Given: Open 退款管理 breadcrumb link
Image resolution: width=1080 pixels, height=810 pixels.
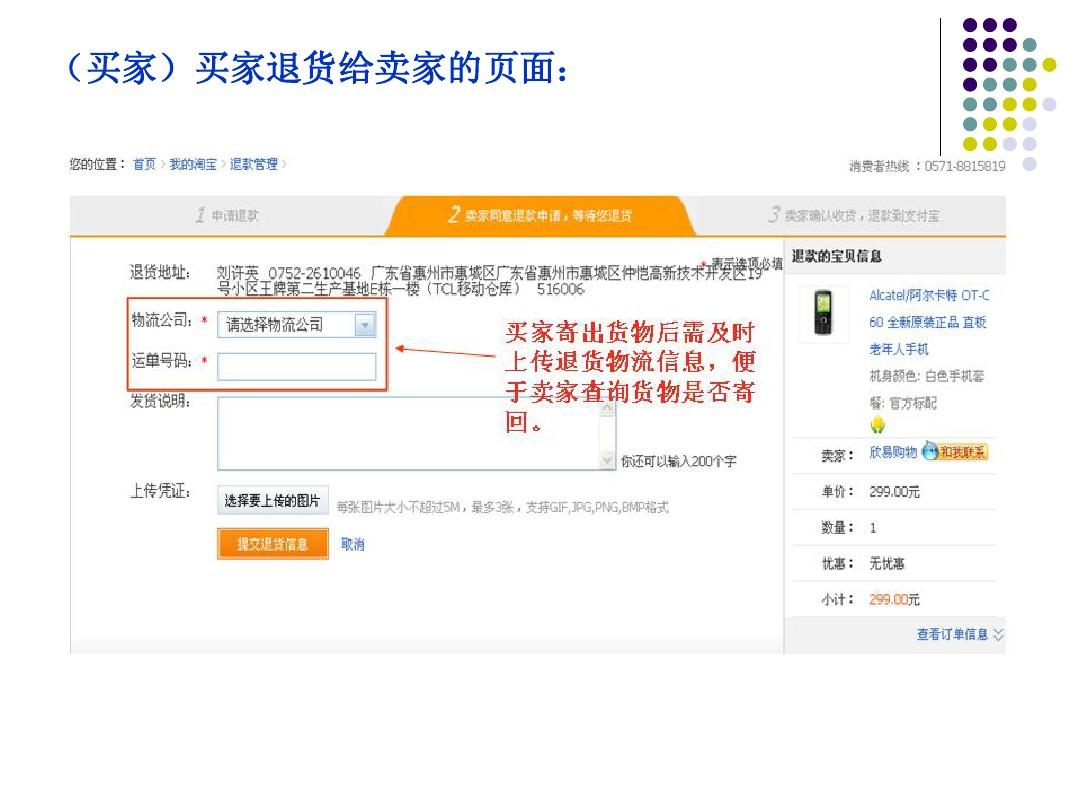Looking at the screenshot, I should tap(253, 164).
